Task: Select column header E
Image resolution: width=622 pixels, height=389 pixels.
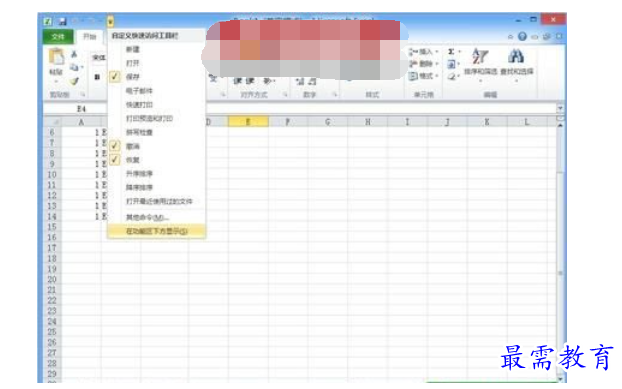Action: pos(248,122)
